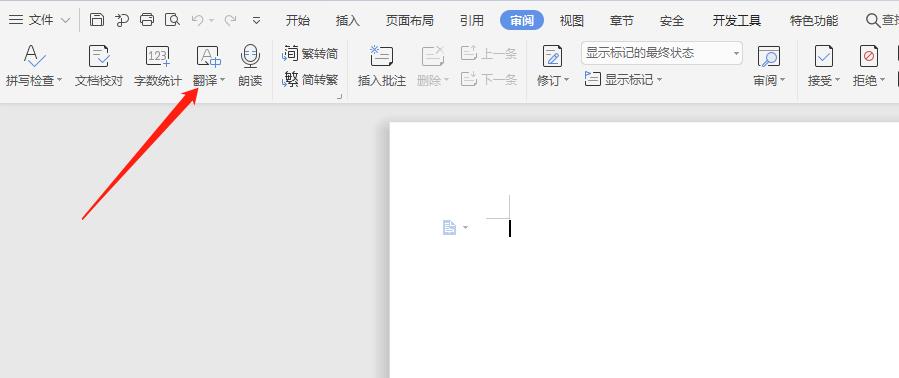This screenshot has width=899, height=378.
Task: Expand the 审阅 pane dropdown arrow
Action: 783,80
